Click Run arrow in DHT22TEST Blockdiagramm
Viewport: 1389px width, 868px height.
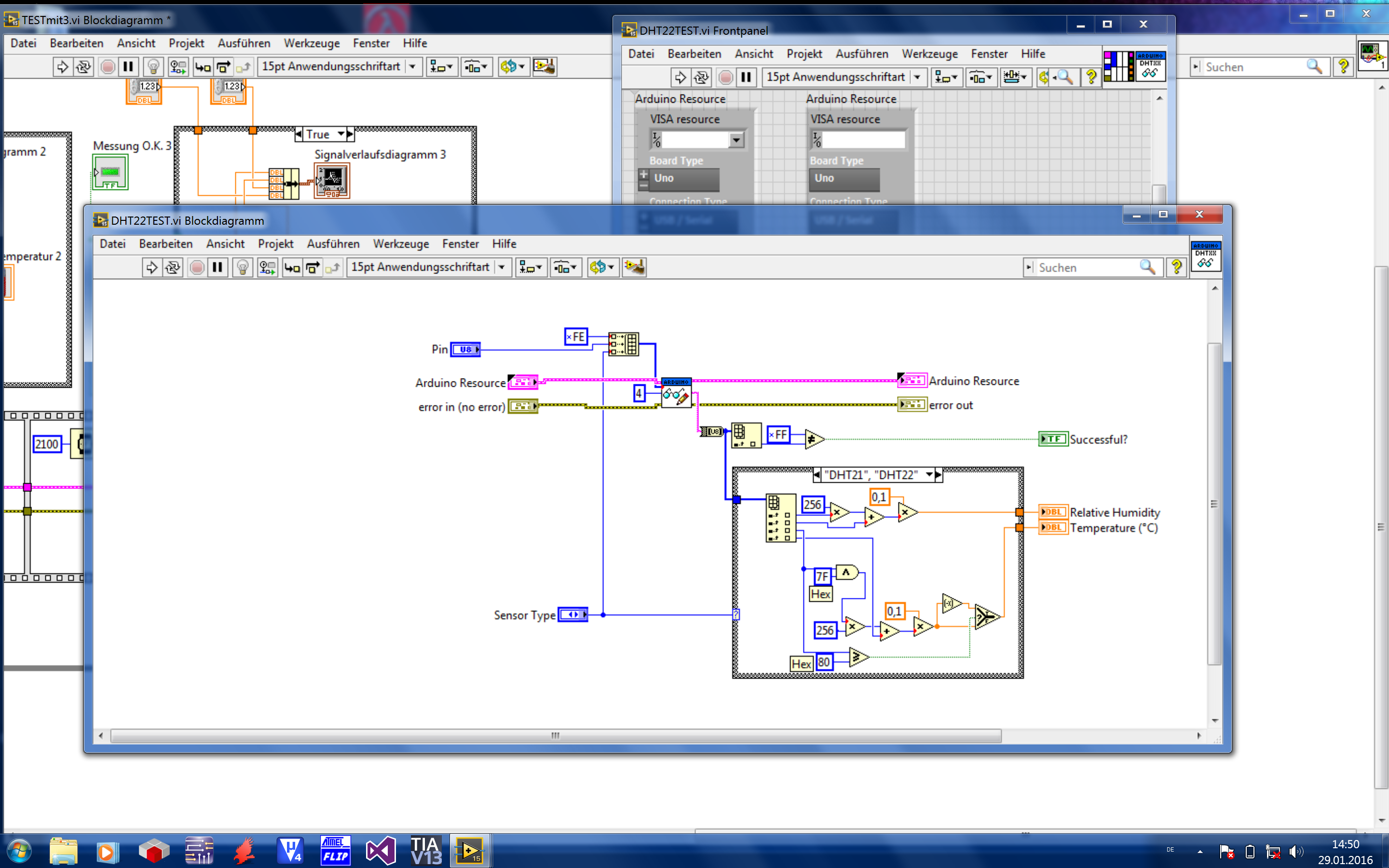[151, 268]
